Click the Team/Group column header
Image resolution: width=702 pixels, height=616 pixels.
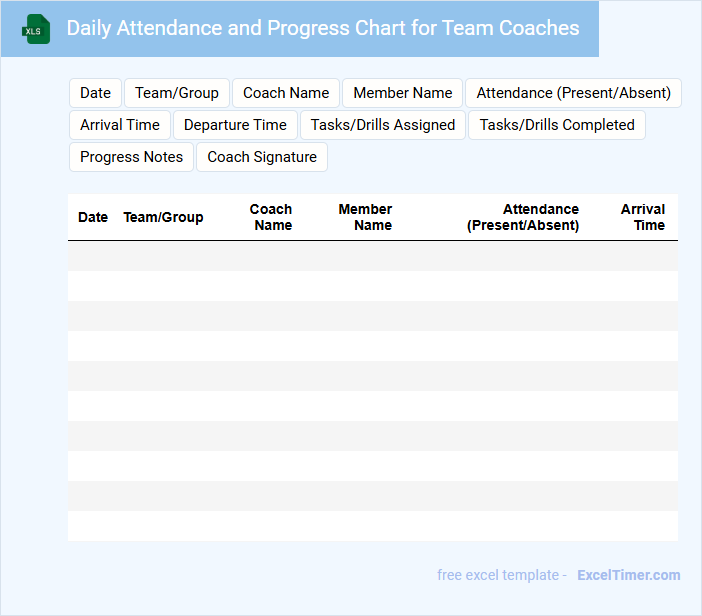point(163,217)
